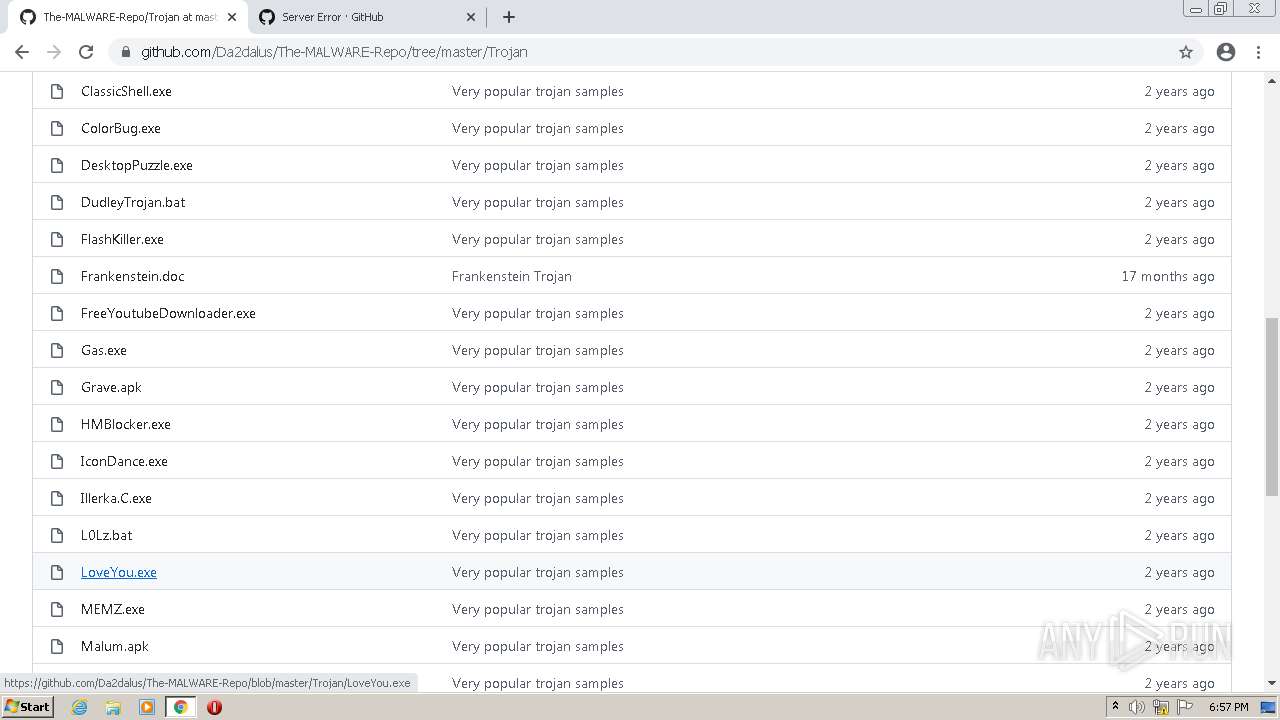Screen dimensions: 1280x720
Task: Open Chrome profile avatar menu
Action: tap(1226, 52)
